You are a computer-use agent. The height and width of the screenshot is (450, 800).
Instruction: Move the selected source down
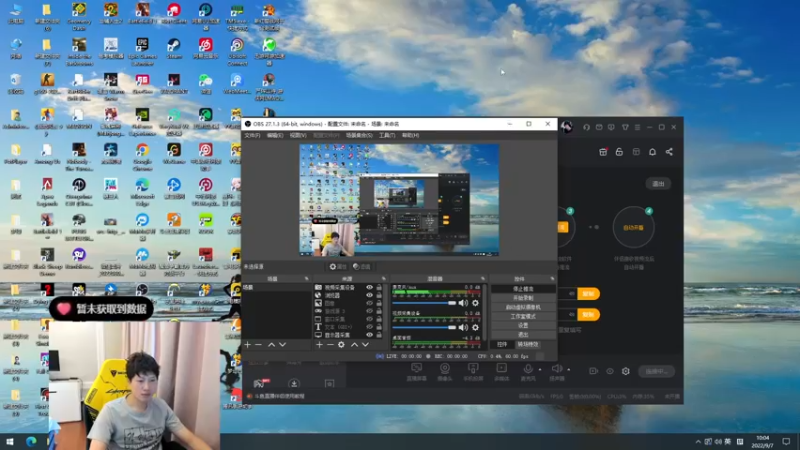click(365, 345)
